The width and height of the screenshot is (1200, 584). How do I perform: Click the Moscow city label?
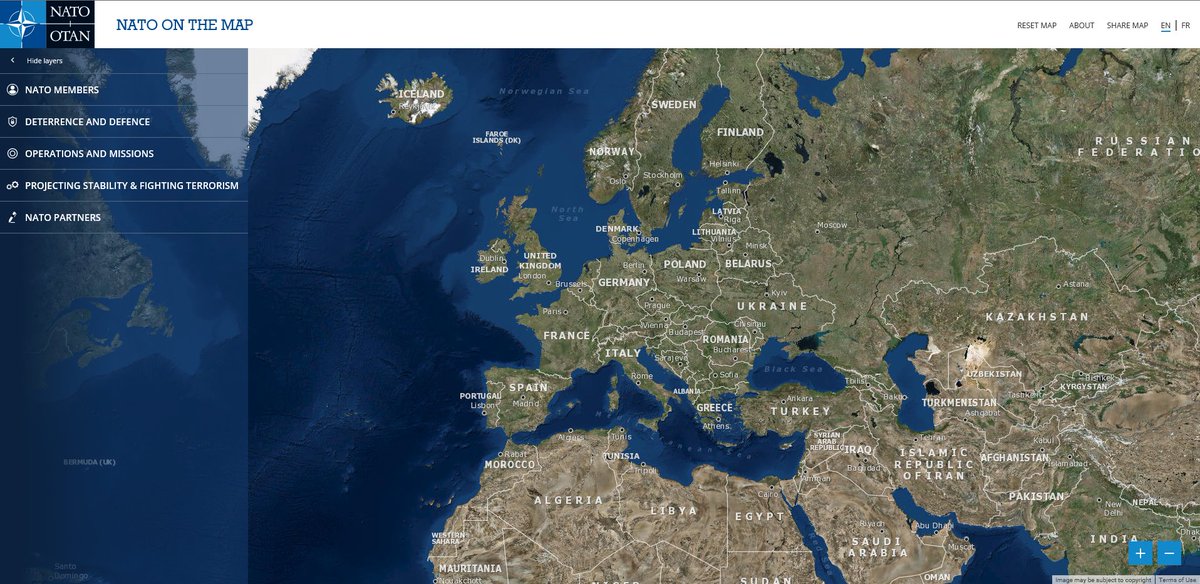(x=832, y=225)
